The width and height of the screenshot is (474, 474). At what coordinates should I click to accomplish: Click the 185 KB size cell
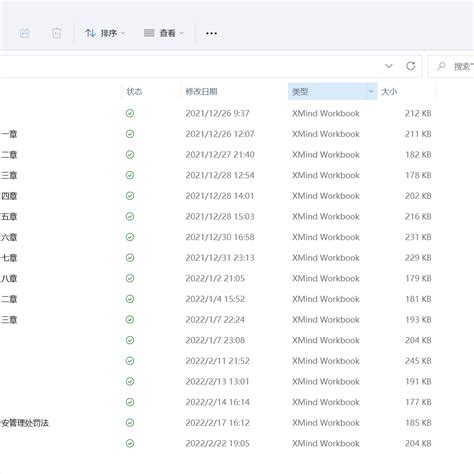418,423
